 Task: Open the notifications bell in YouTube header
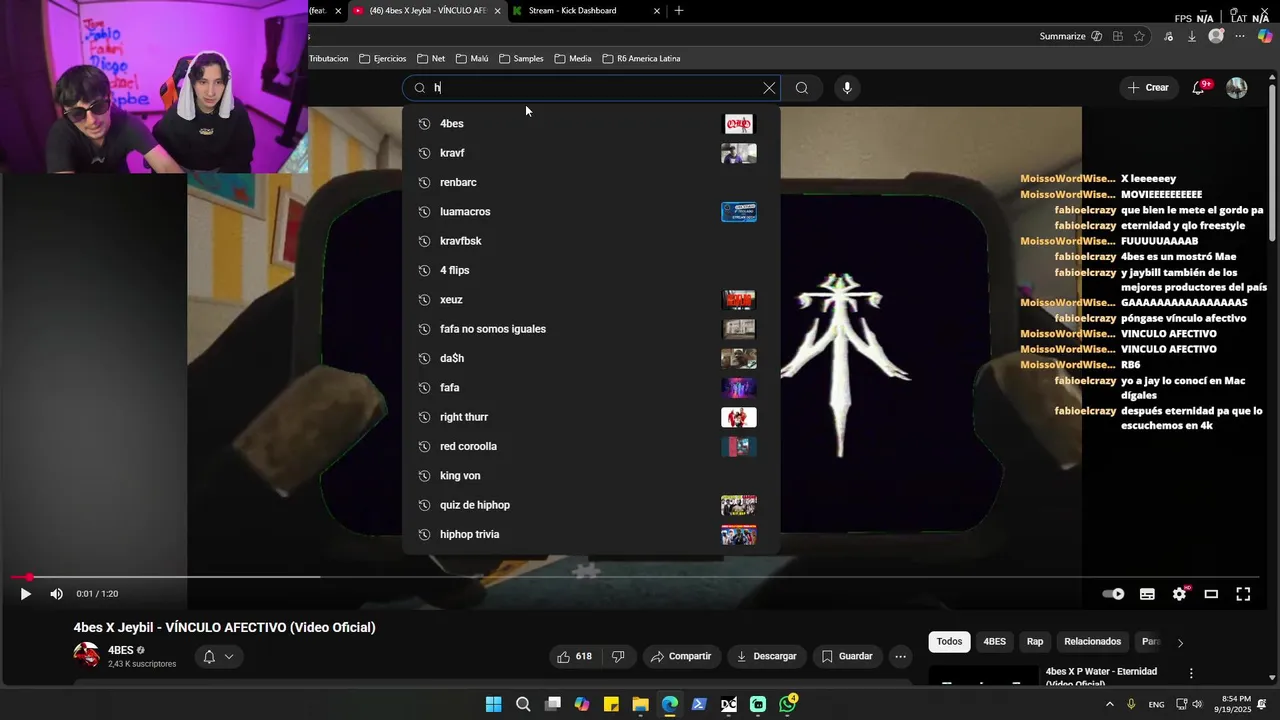pos(1199,88)
